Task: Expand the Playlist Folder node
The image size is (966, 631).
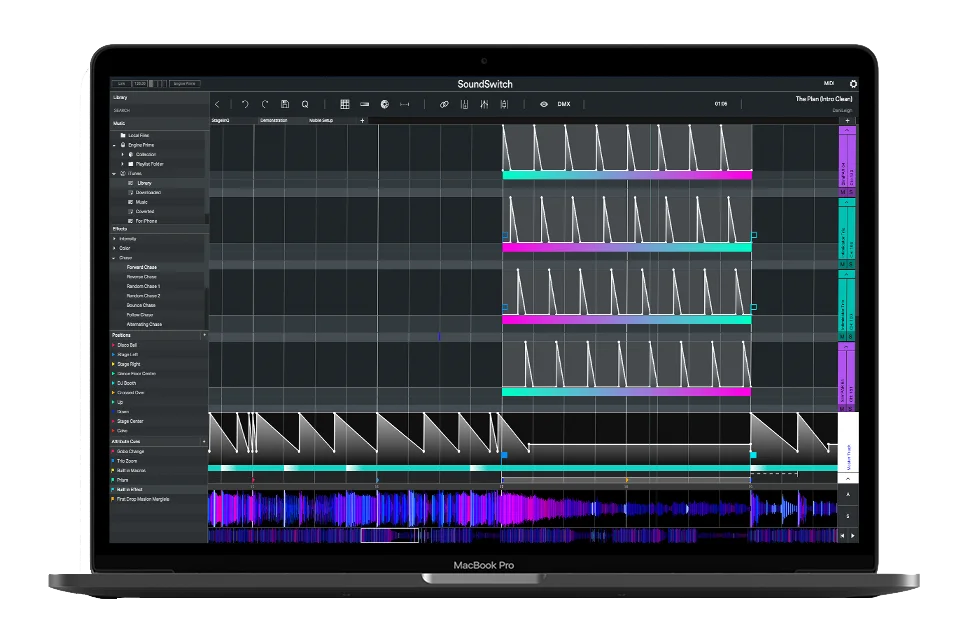Action: coord(123,164)
